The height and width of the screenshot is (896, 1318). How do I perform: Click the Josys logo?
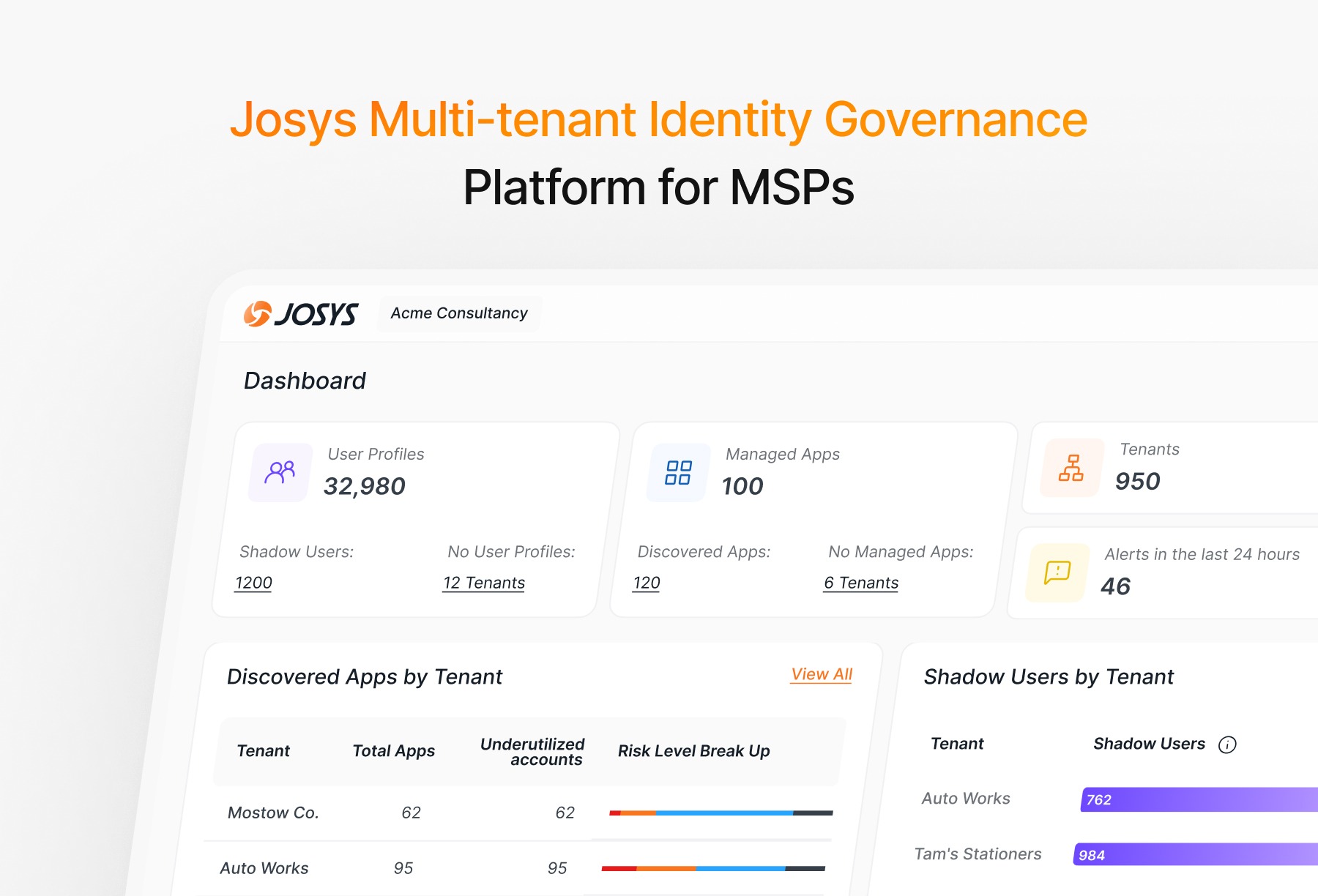click(301, 314)
